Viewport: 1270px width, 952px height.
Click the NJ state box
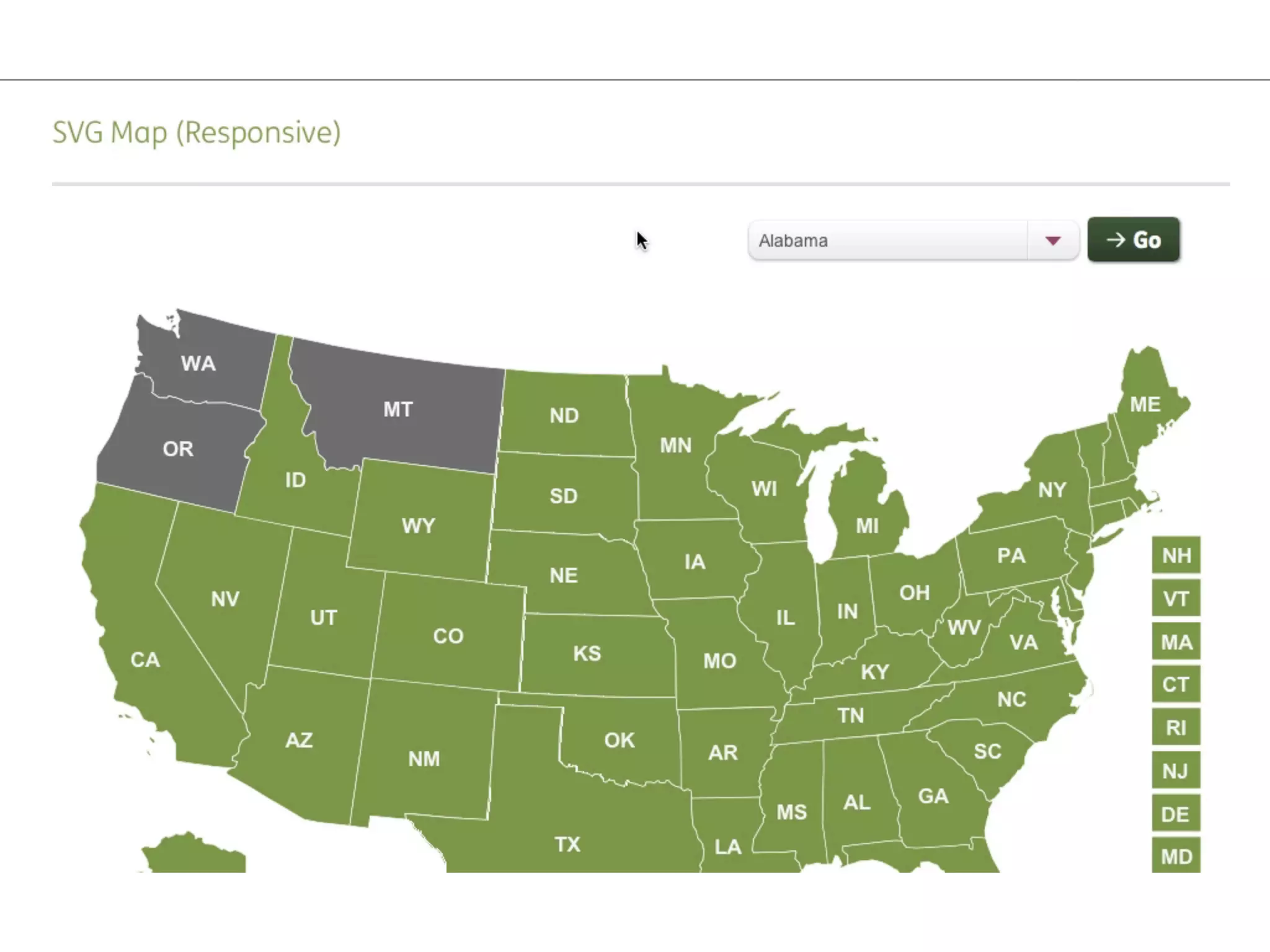tap(1176, 771)
